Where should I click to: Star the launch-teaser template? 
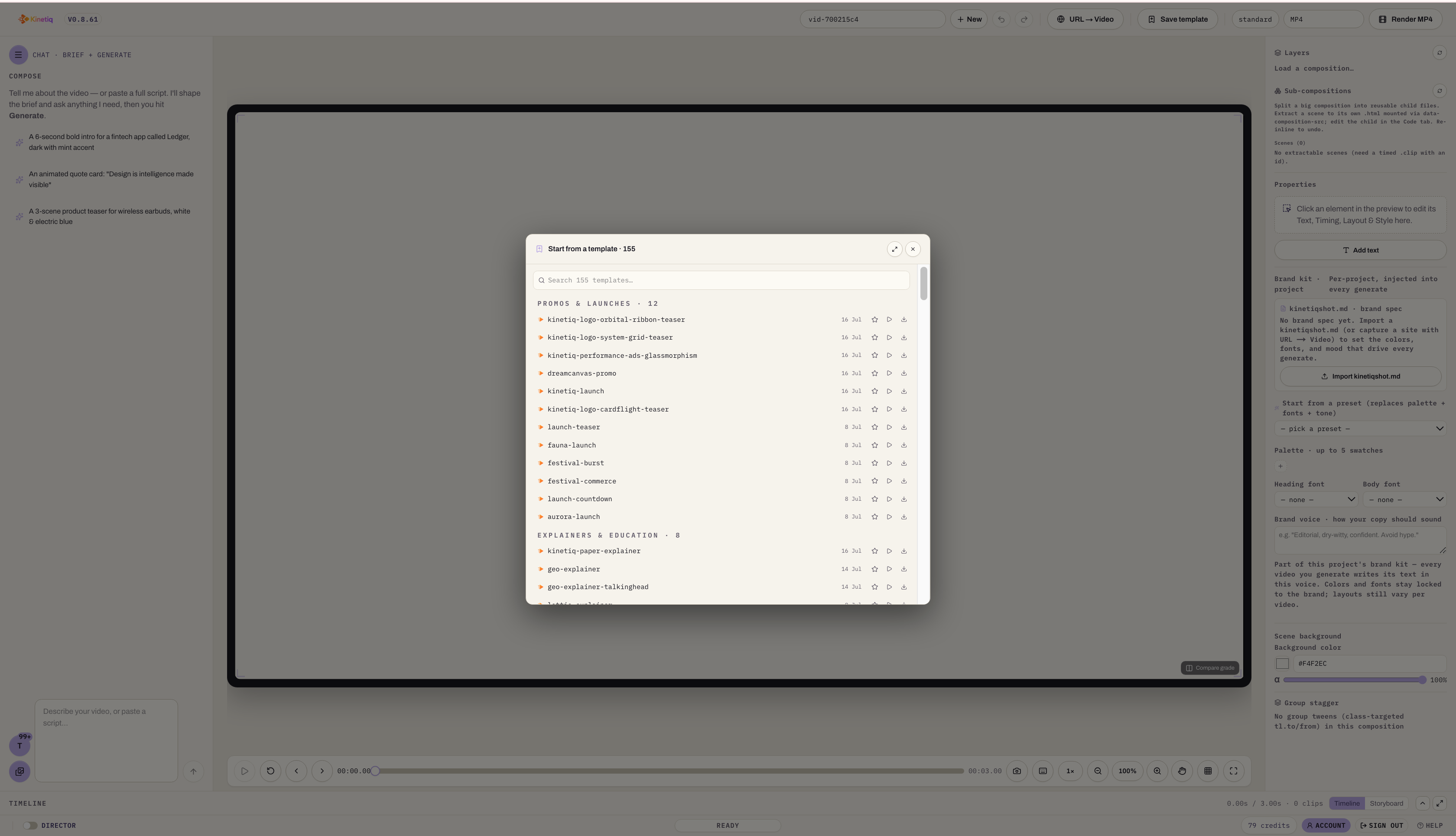coord(874,427)
